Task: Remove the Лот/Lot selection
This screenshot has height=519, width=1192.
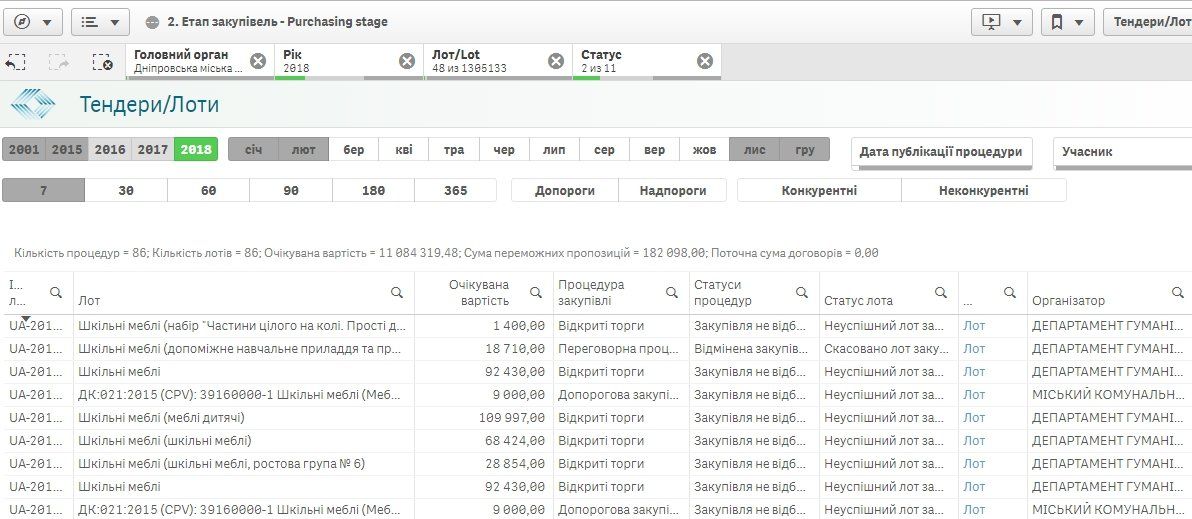Action: tap(556, 62)
